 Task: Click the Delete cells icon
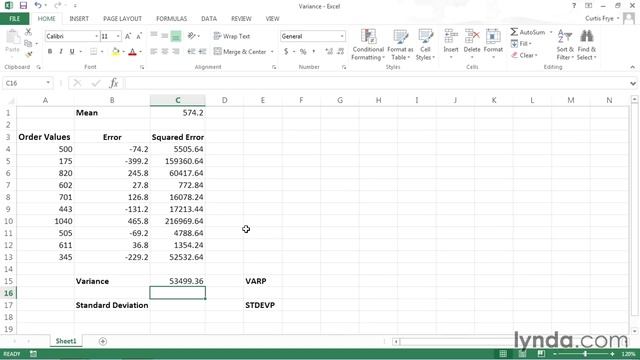click(472, 36)
